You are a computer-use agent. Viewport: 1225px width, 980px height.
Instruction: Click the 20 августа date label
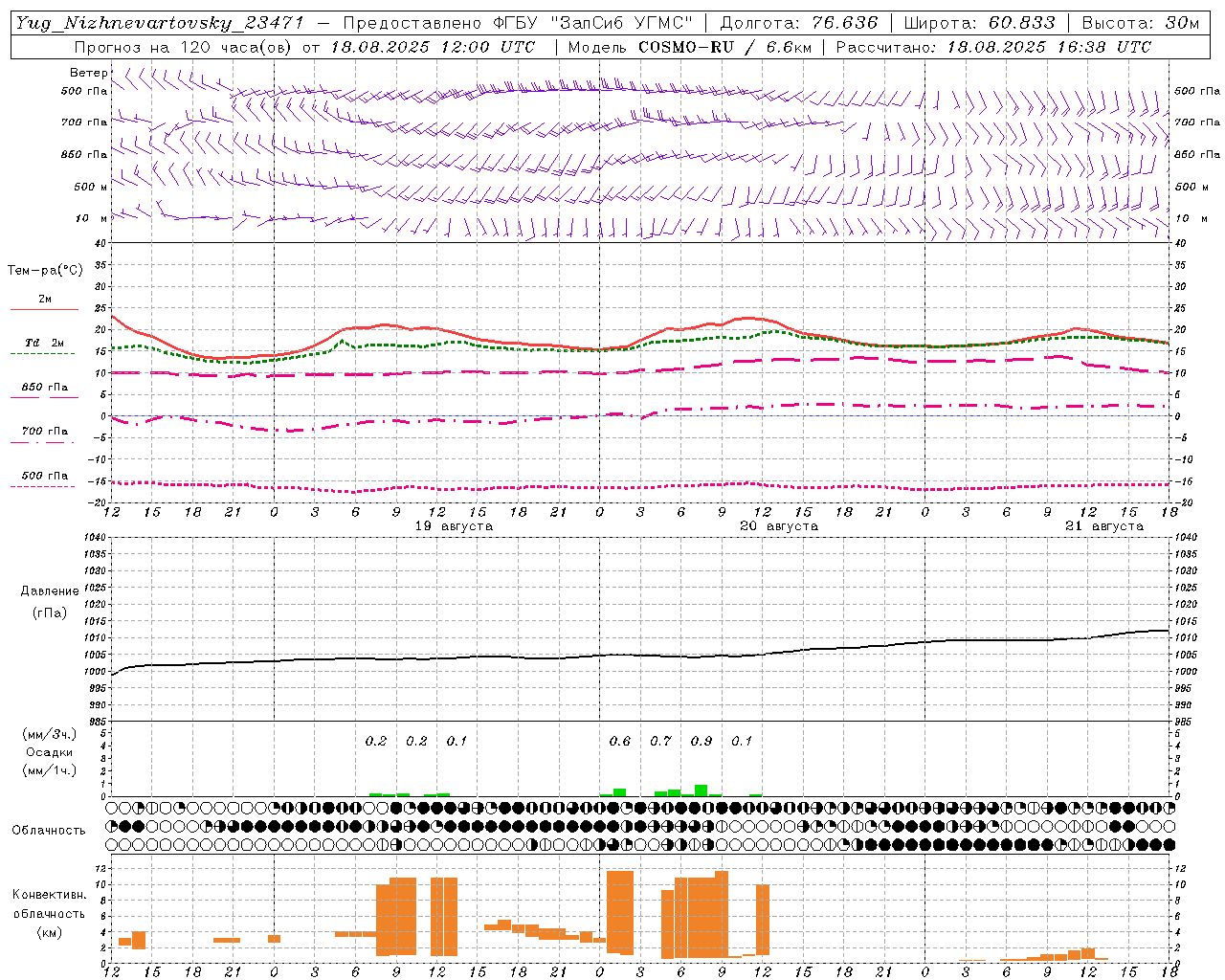tap(779, 526)
